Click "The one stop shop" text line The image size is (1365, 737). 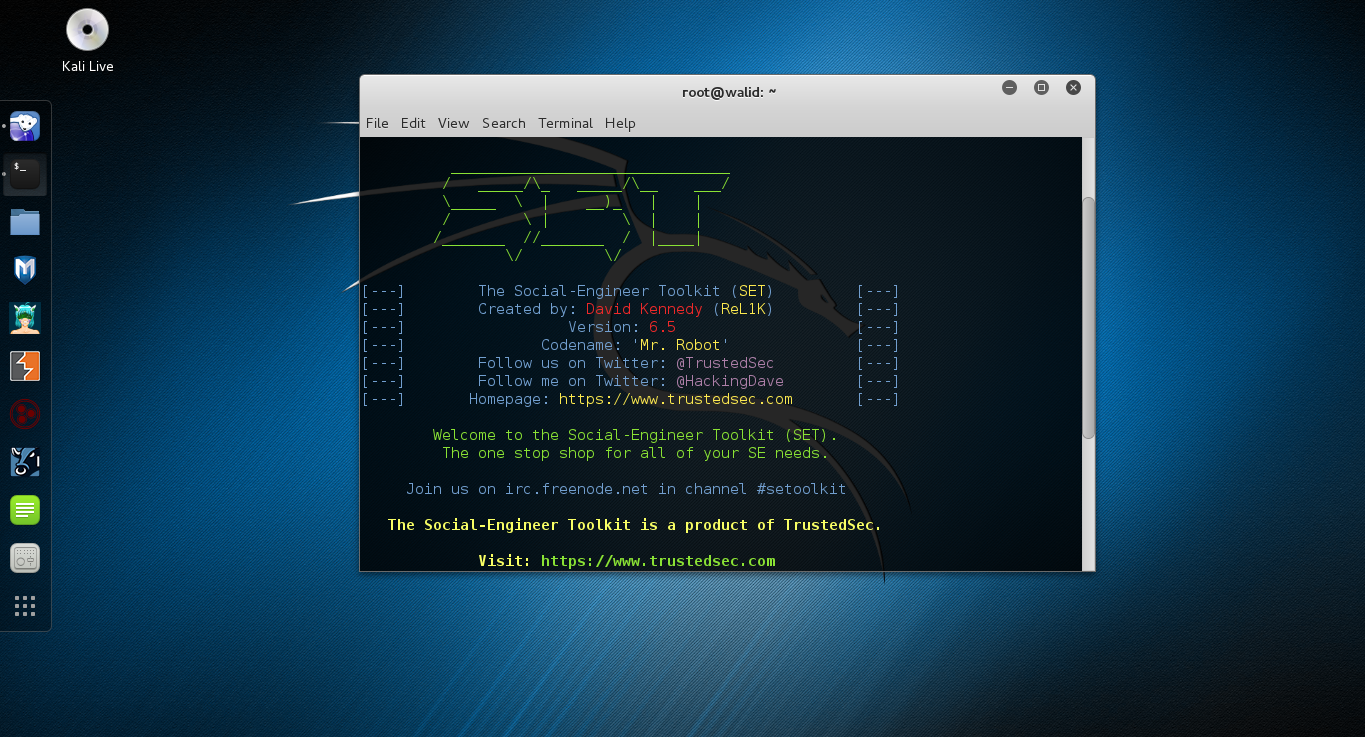point(636,453)
